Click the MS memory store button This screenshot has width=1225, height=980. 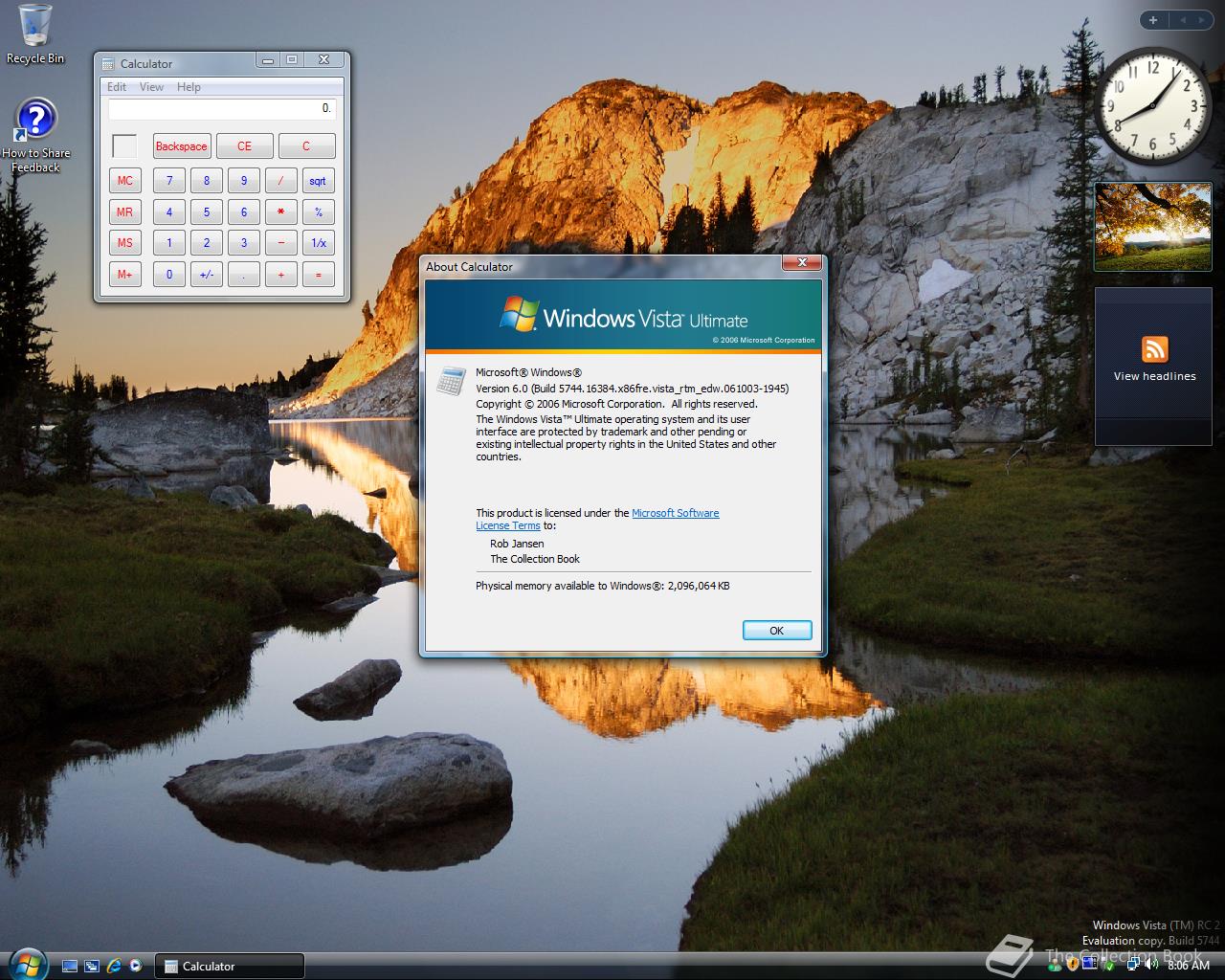pyautogui.click(x=124, y=243)
